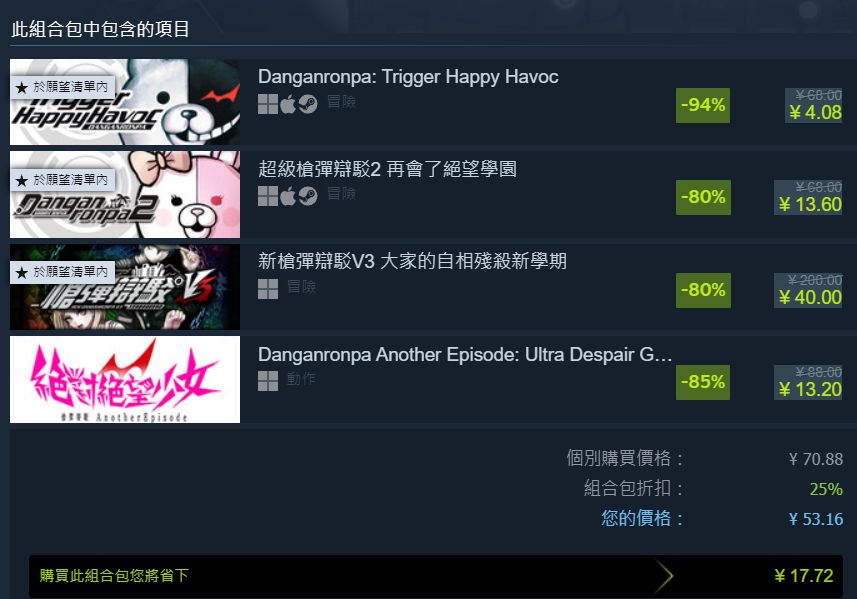This screenshot has width=857, height=599.
Task: Click Apple macOS icon under 超級槍彈辯駁2
Action: [288, 196]
